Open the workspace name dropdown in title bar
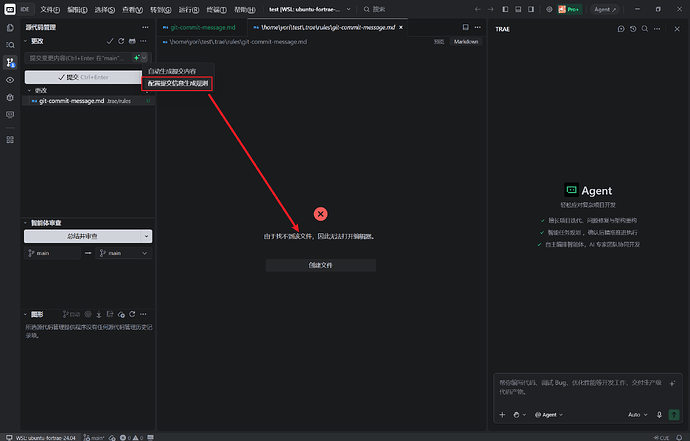The width and height of the screenshot is (690, 441). [x=348, y=9]
